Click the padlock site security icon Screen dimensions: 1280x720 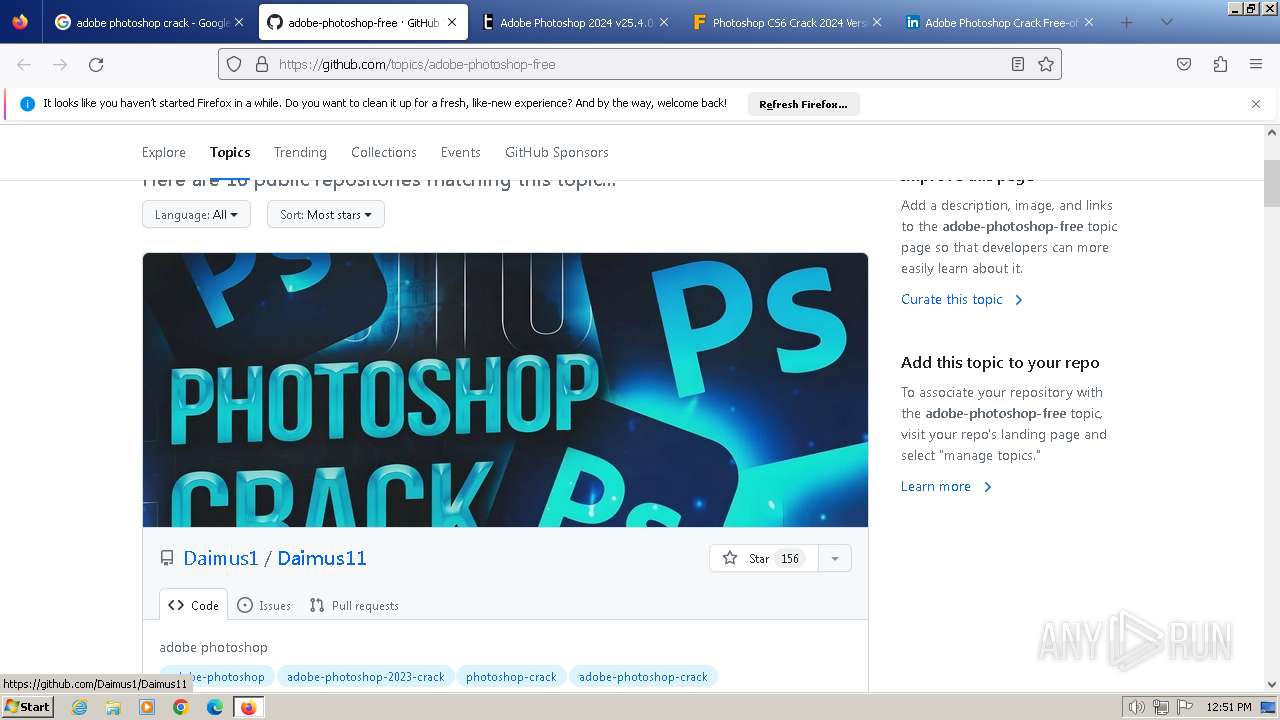[261, 64]
